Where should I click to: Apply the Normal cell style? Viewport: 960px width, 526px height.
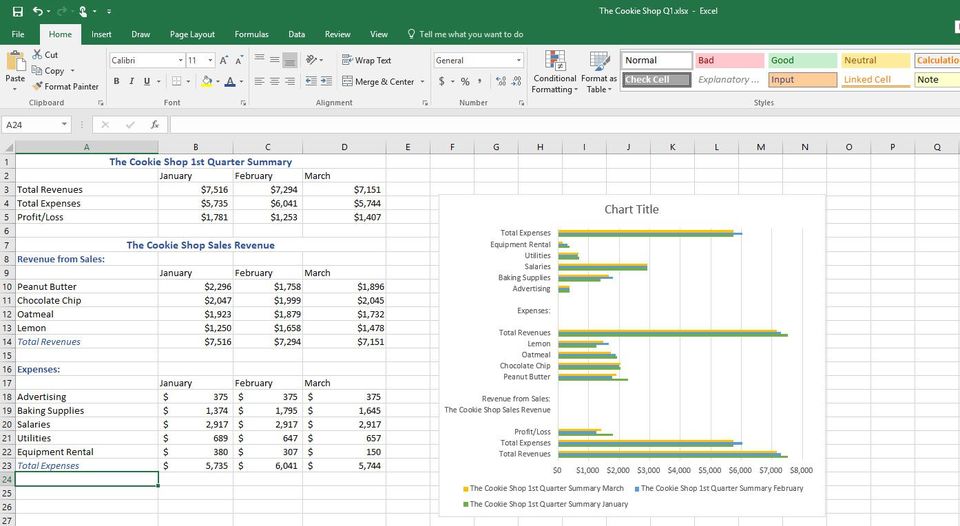tap(656, 60)
